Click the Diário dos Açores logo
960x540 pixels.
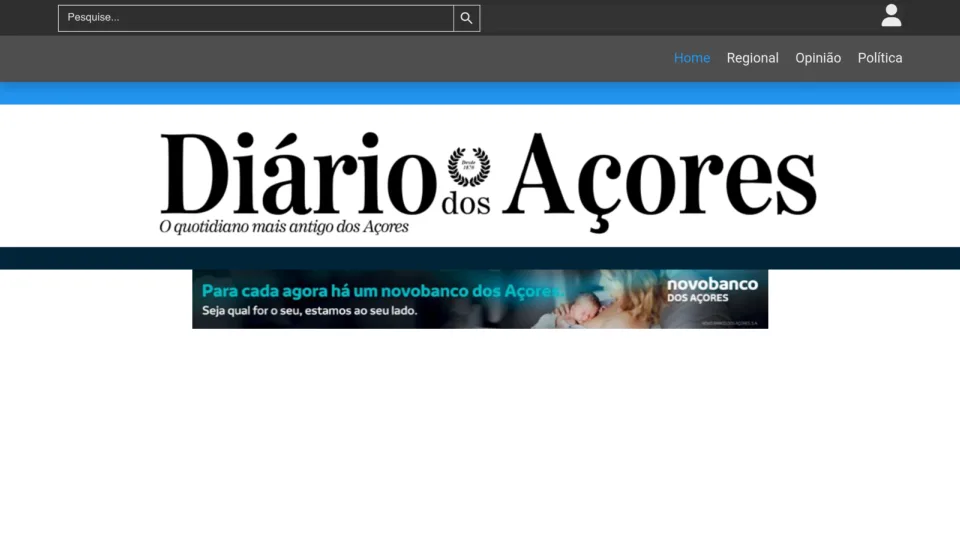488,182
